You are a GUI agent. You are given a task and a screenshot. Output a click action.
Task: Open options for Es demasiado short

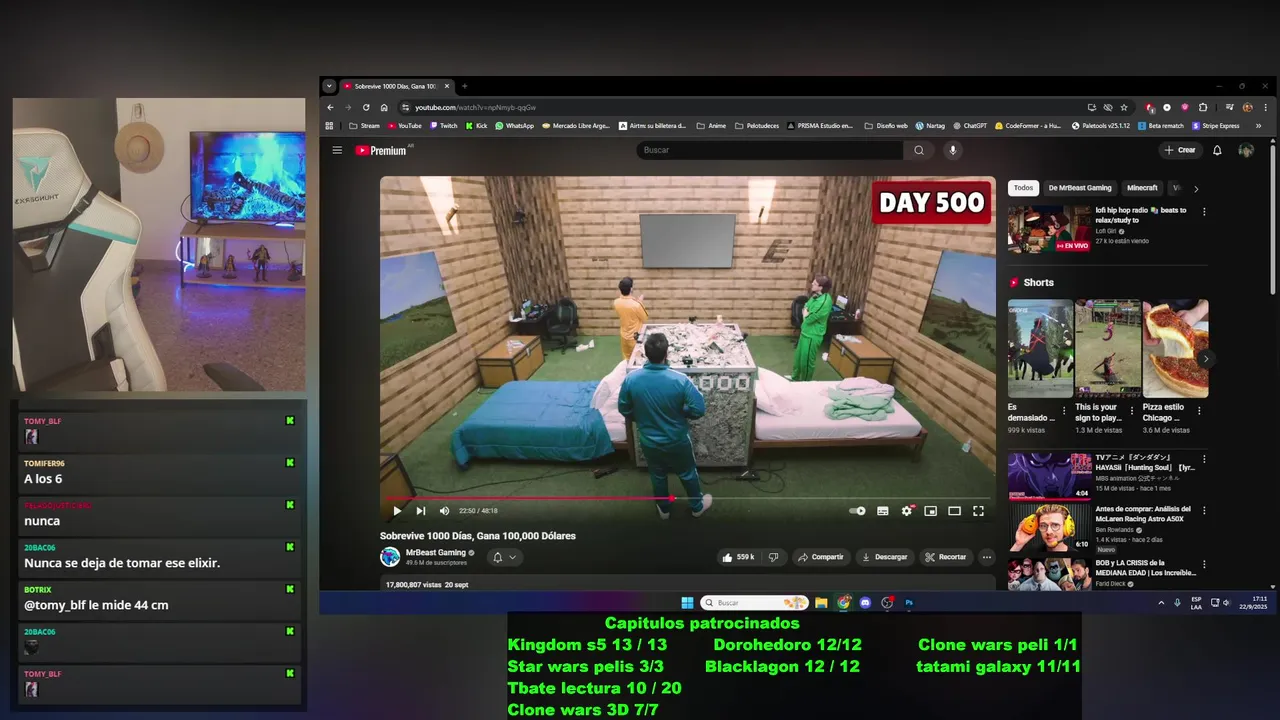[1064, 410]
